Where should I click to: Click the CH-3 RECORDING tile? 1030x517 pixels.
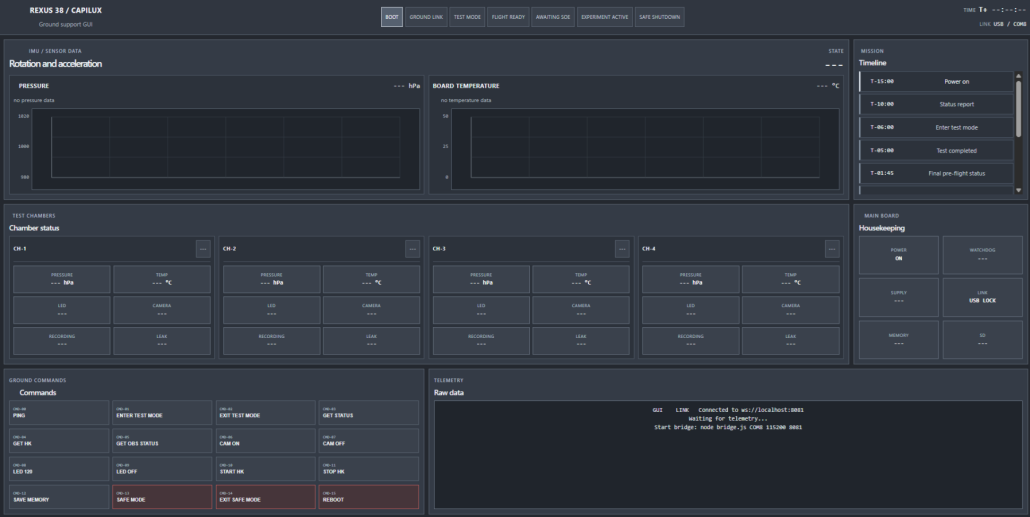[481, 341]
